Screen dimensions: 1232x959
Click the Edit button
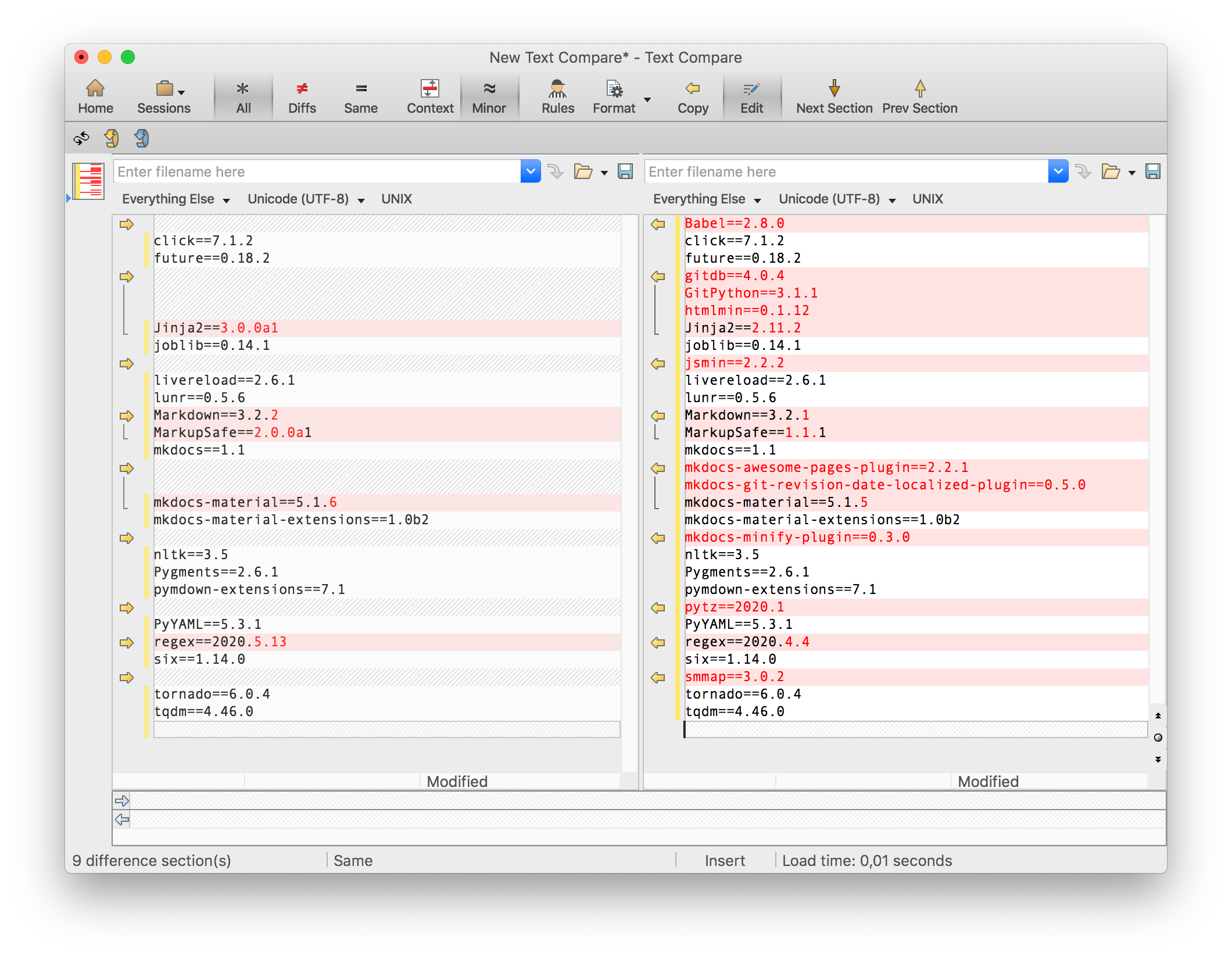click(751, 96)
